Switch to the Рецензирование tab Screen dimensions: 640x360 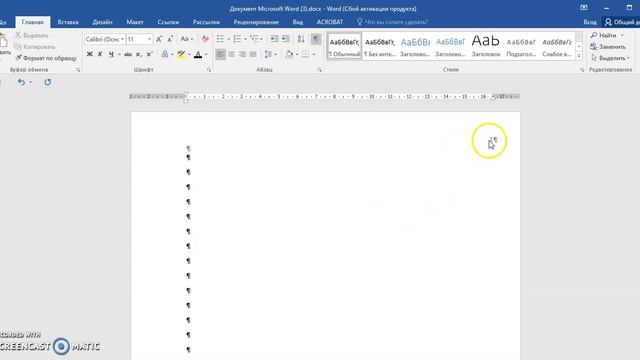point(256,22)
